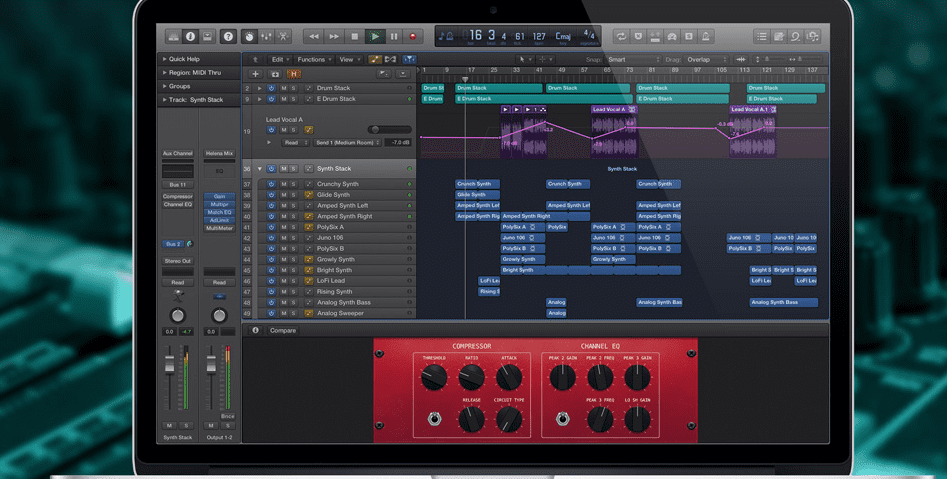Click the Add Track plus button
947x479 pixels.
pos(255,74)
